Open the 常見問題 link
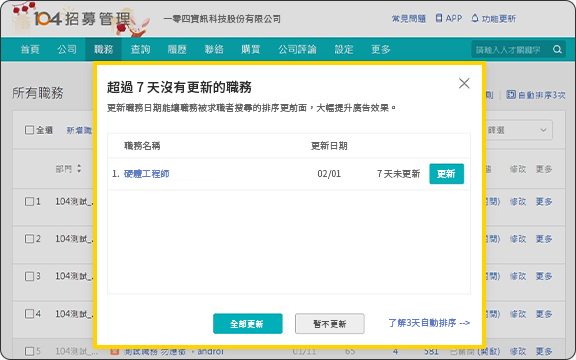Viewport: 576px width, 360px height. pyautogui.click(x=408, y=18)
